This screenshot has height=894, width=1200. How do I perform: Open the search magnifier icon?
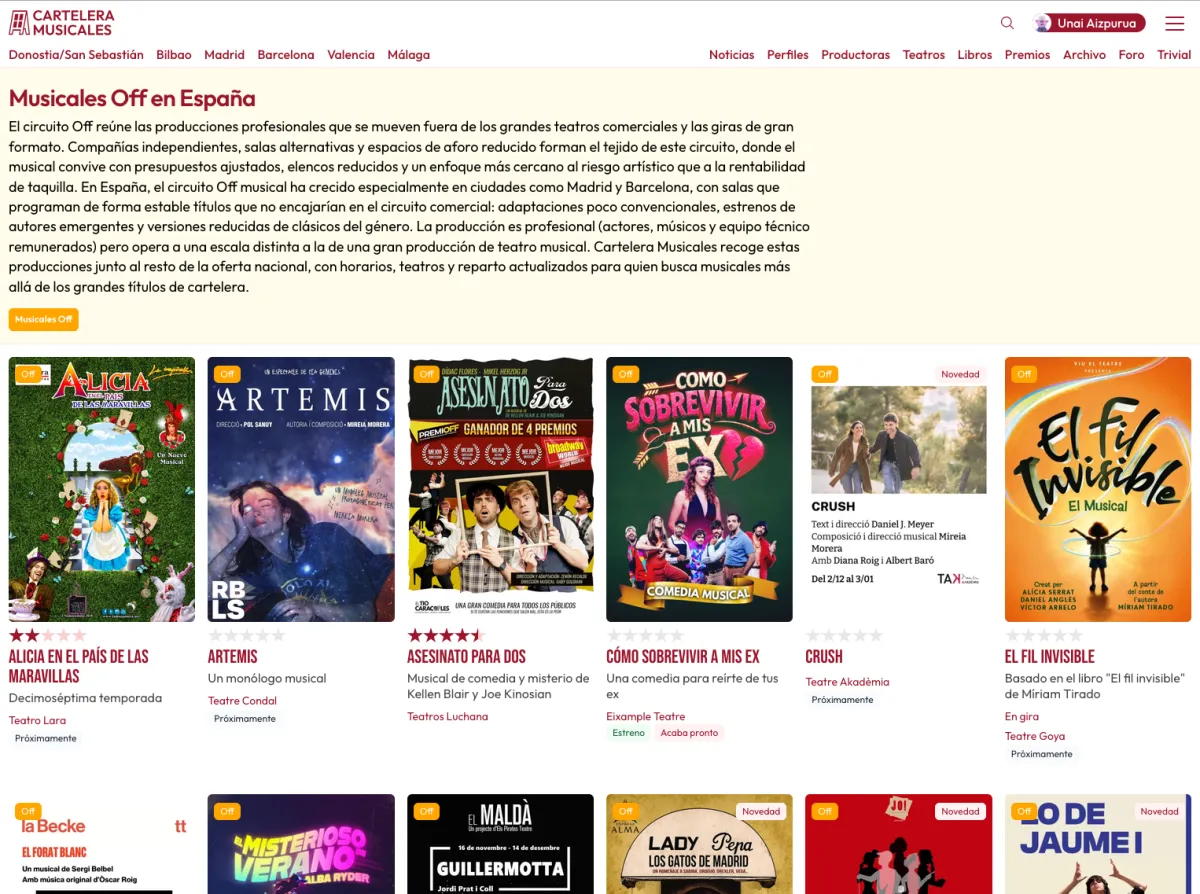tap(1007, 23)
